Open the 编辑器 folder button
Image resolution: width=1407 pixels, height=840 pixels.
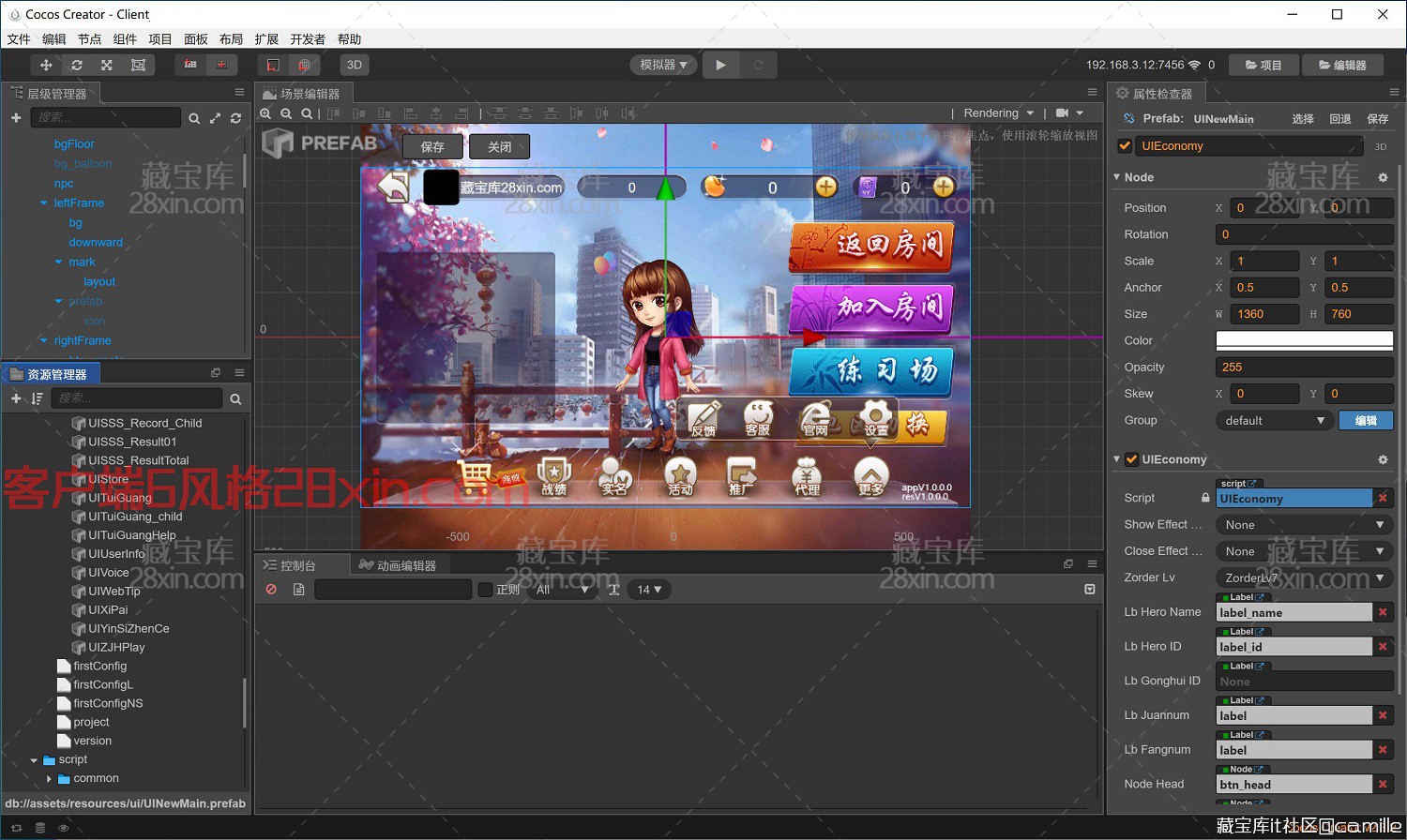1342,65
